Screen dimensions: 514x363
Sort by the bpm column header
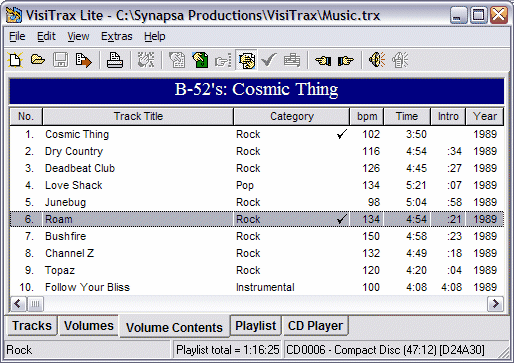click(x=367, y=116)
